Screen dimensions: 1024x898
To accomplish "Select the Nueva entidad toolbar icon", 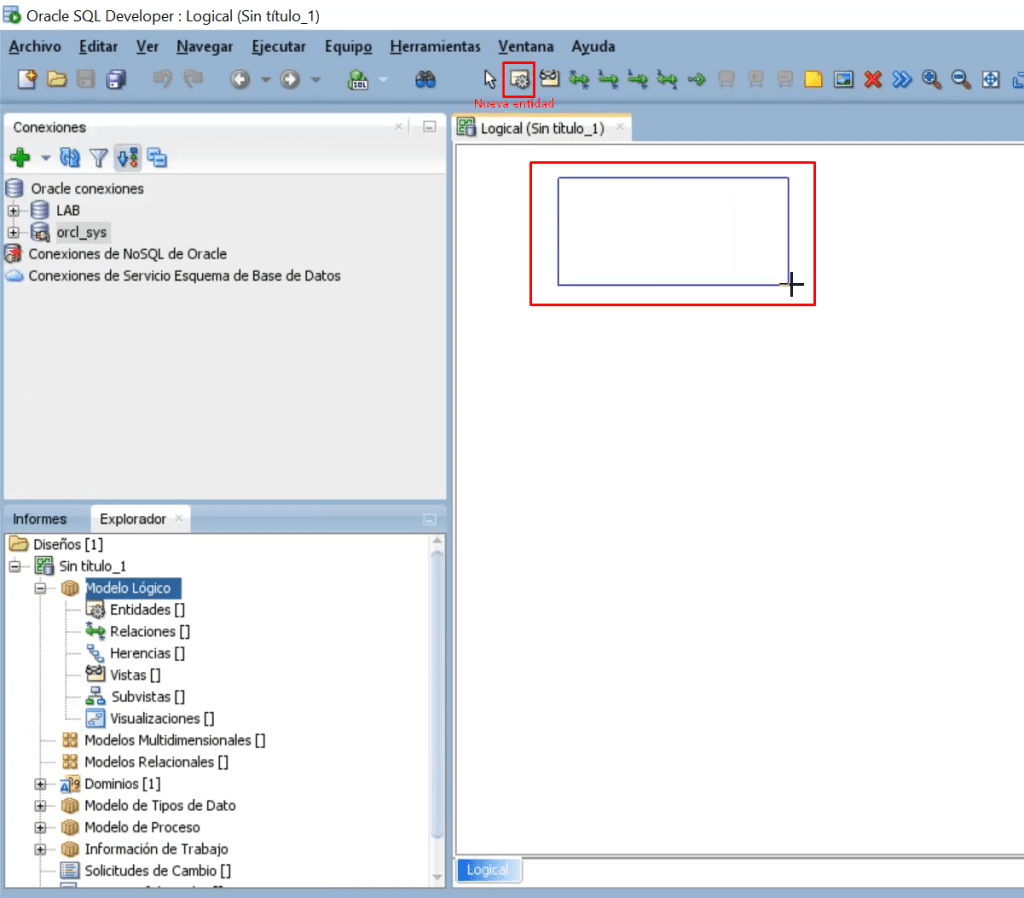I will [519, 80].
